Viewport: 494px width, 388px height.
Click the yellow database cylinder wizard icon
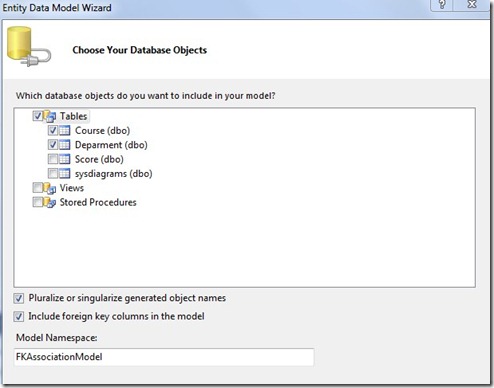pyautogui.click(x=29, y=47)
